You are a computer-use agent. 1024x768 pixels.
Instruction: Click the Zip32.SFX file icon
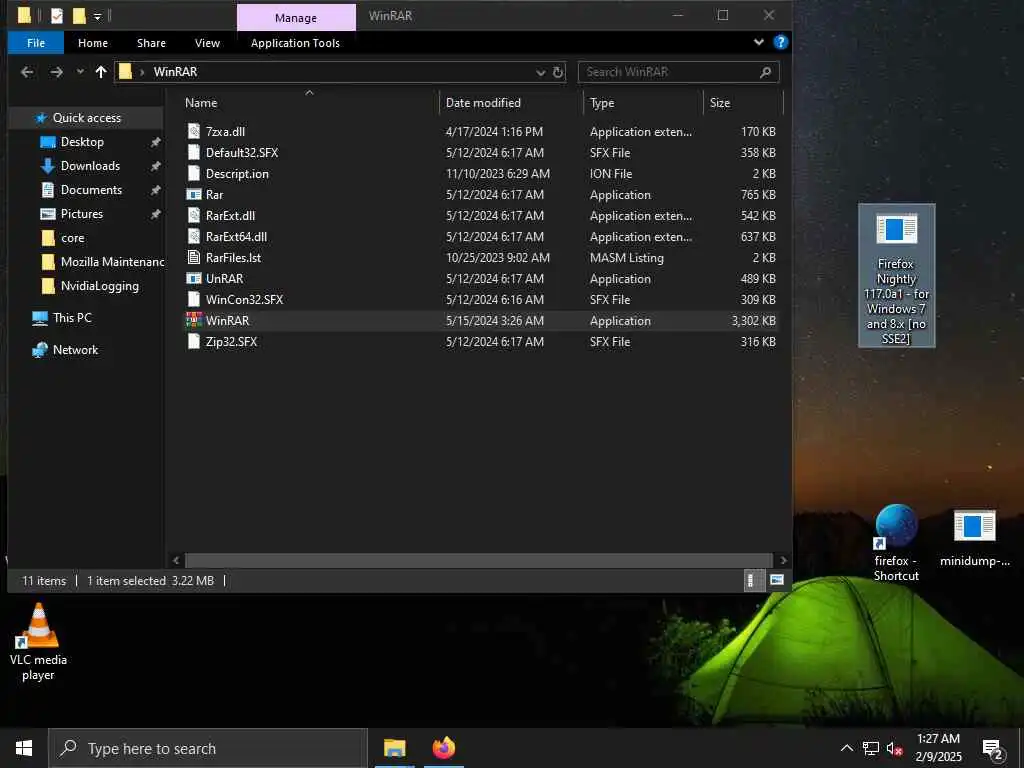coord(194,342)
